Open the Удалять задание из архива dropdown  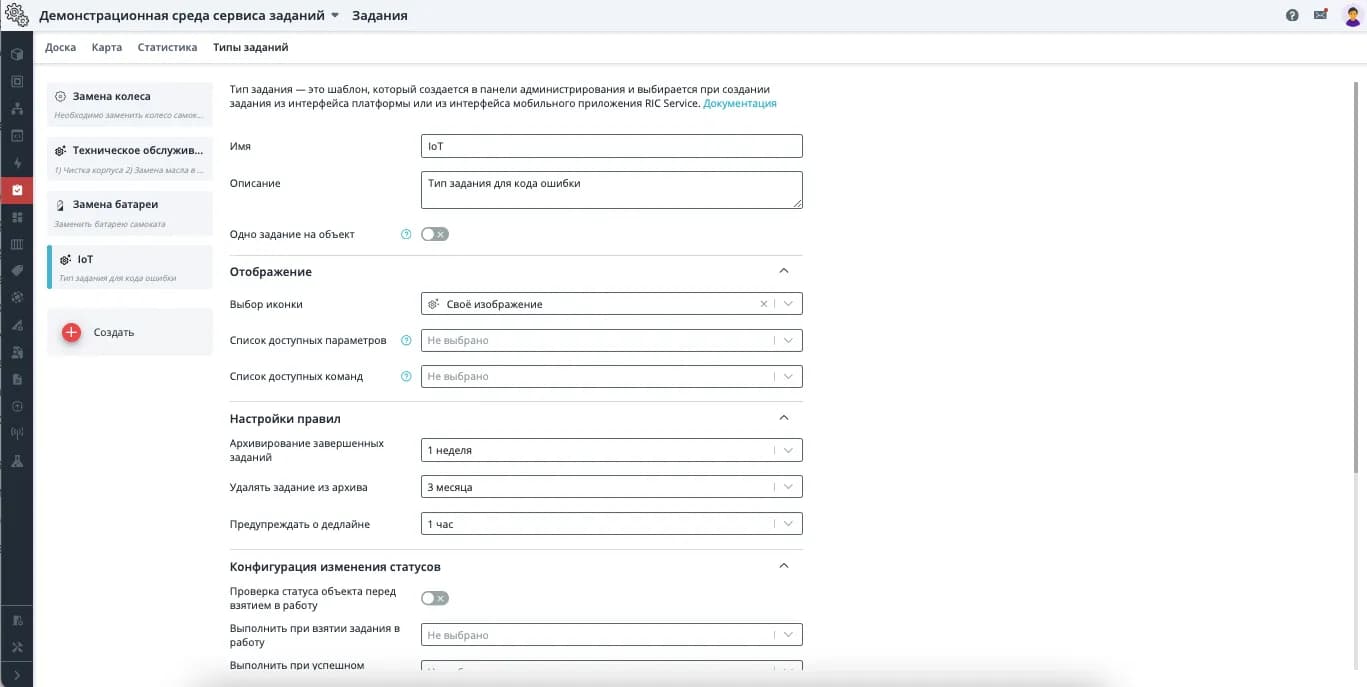point(612,487)
